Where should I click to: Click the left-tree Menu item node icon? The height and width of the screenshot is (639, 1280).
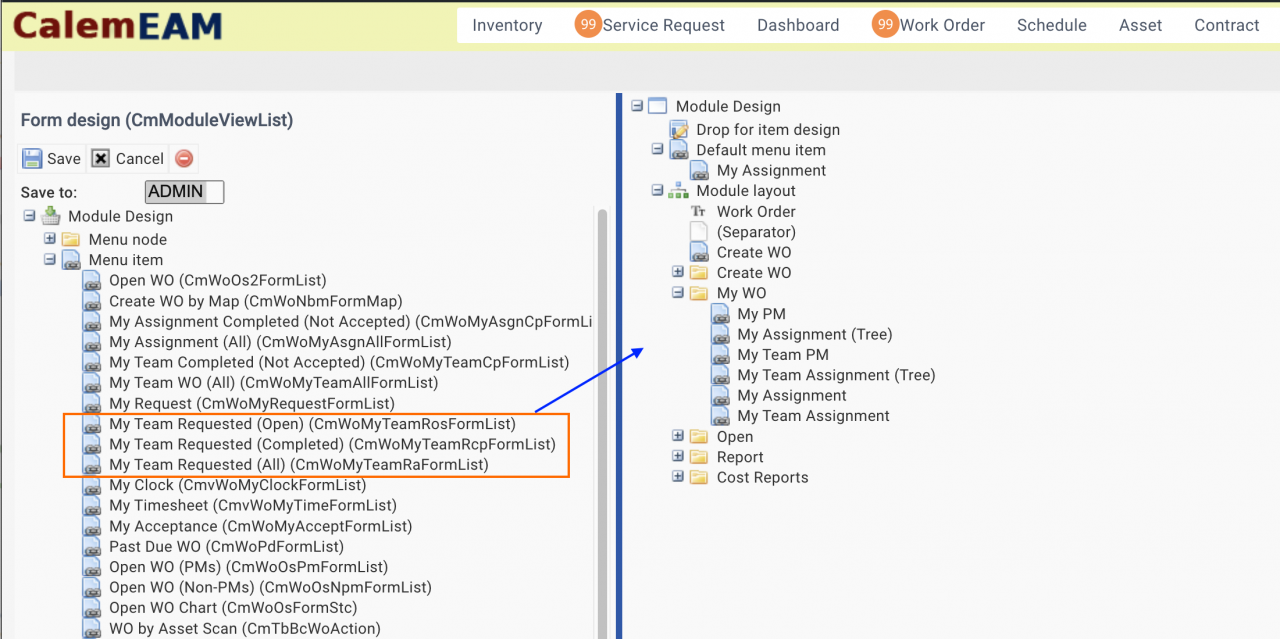coord(71,260)
